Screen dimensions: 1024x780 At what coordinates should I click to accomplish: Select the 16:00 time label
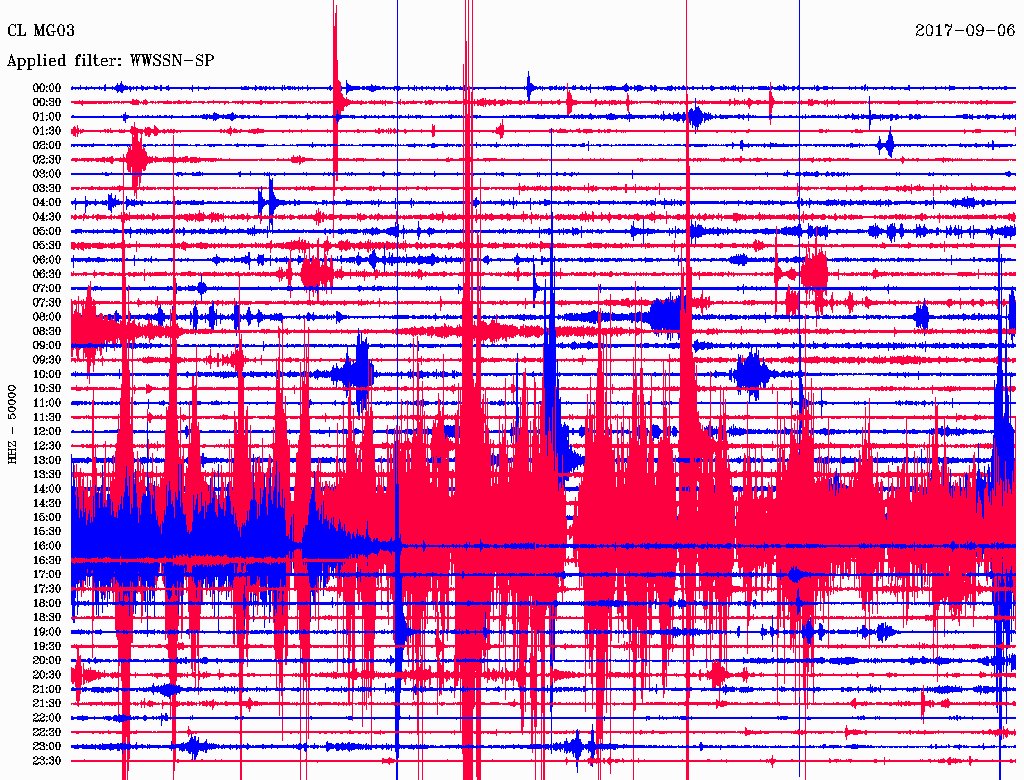click(47, 546)
